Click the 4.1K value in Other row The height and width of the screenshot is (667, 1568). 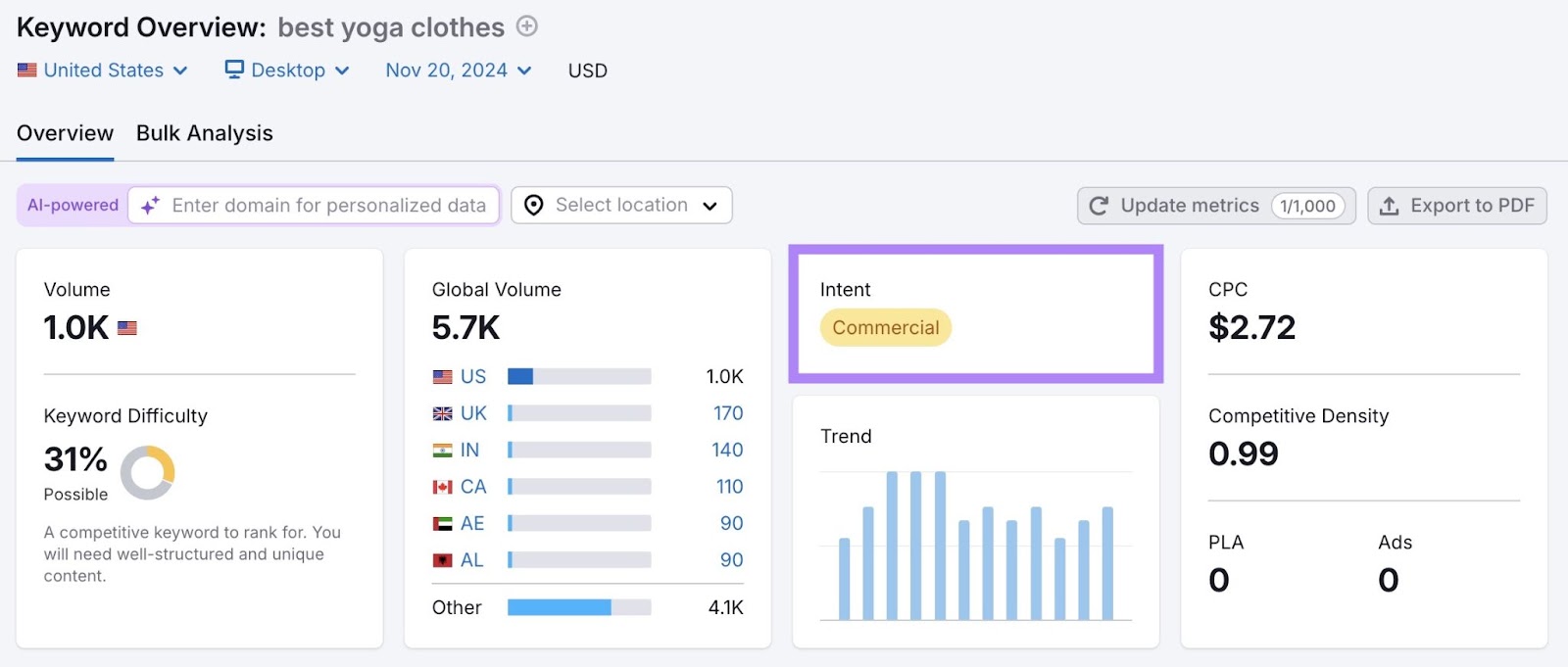[726, 608]
